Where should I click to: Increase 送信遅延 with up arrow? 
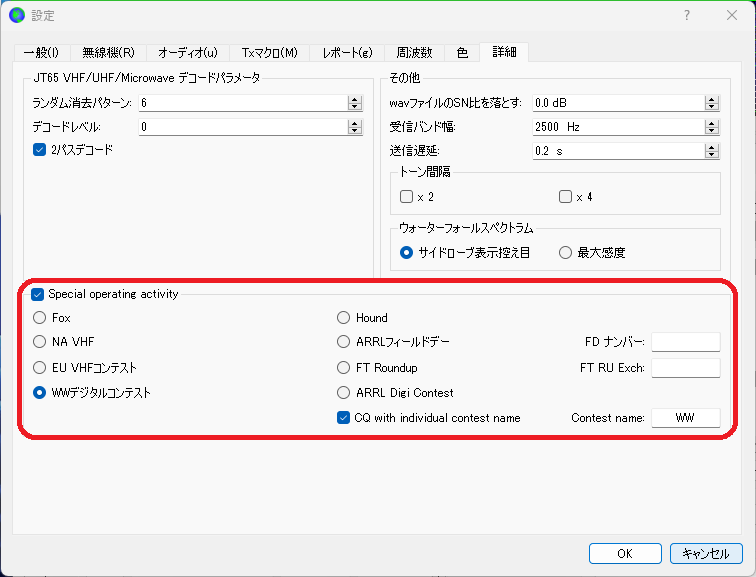[x=712, y=148]
